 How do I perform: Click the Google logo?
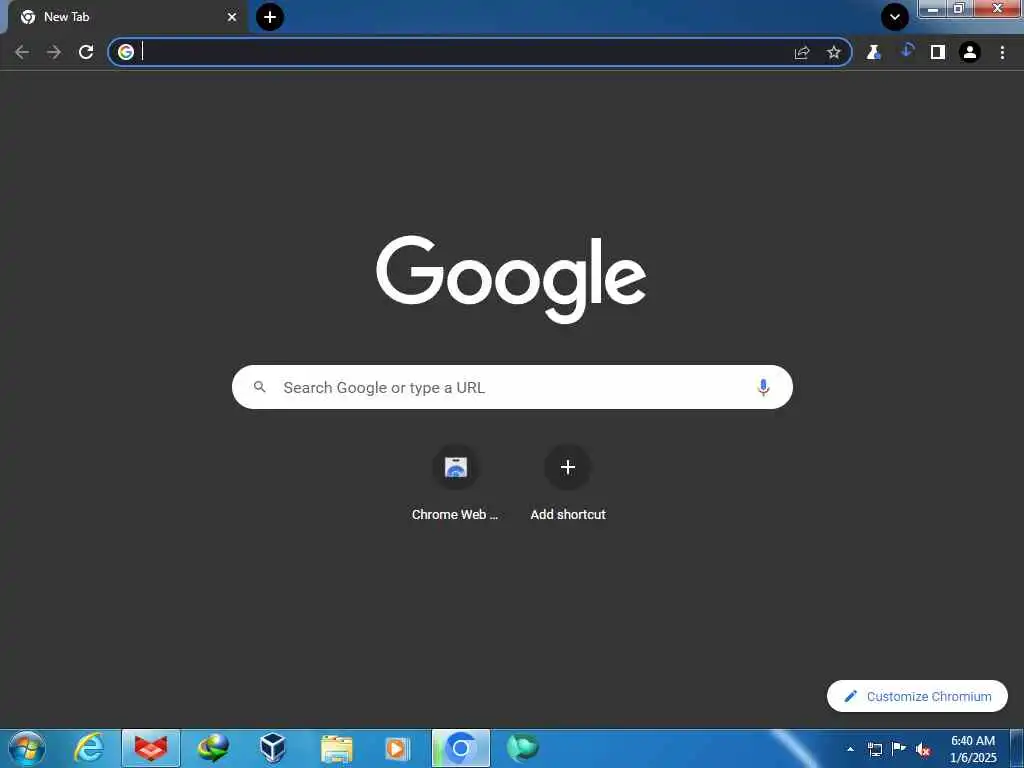coord(511,279)
